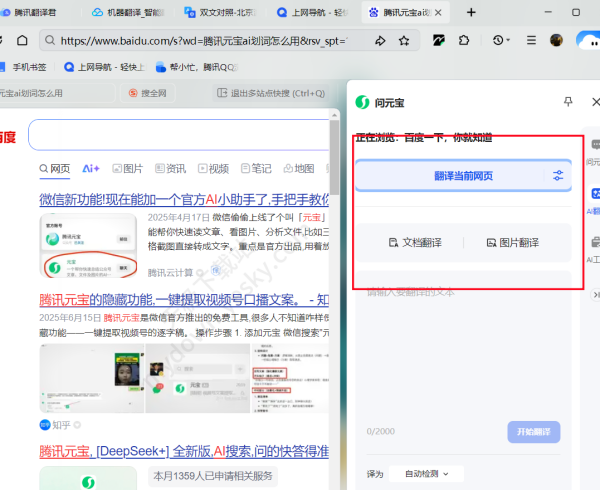Open the history clock icon in toolbar
Screen dimensions: 600x490
click(x=498, y=41)
